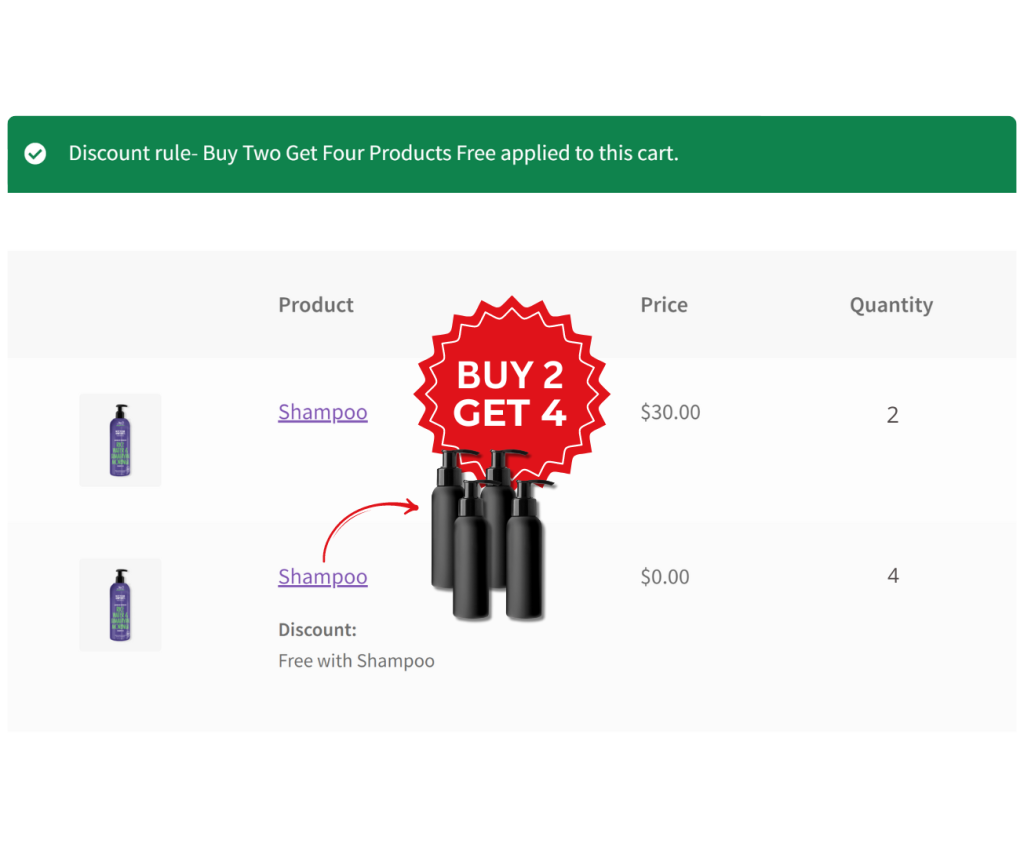Image resolution: width=1024 pixels, height=847 pixels.
Task: Click the discount rule applied message text
Action: tap(373, 153)
